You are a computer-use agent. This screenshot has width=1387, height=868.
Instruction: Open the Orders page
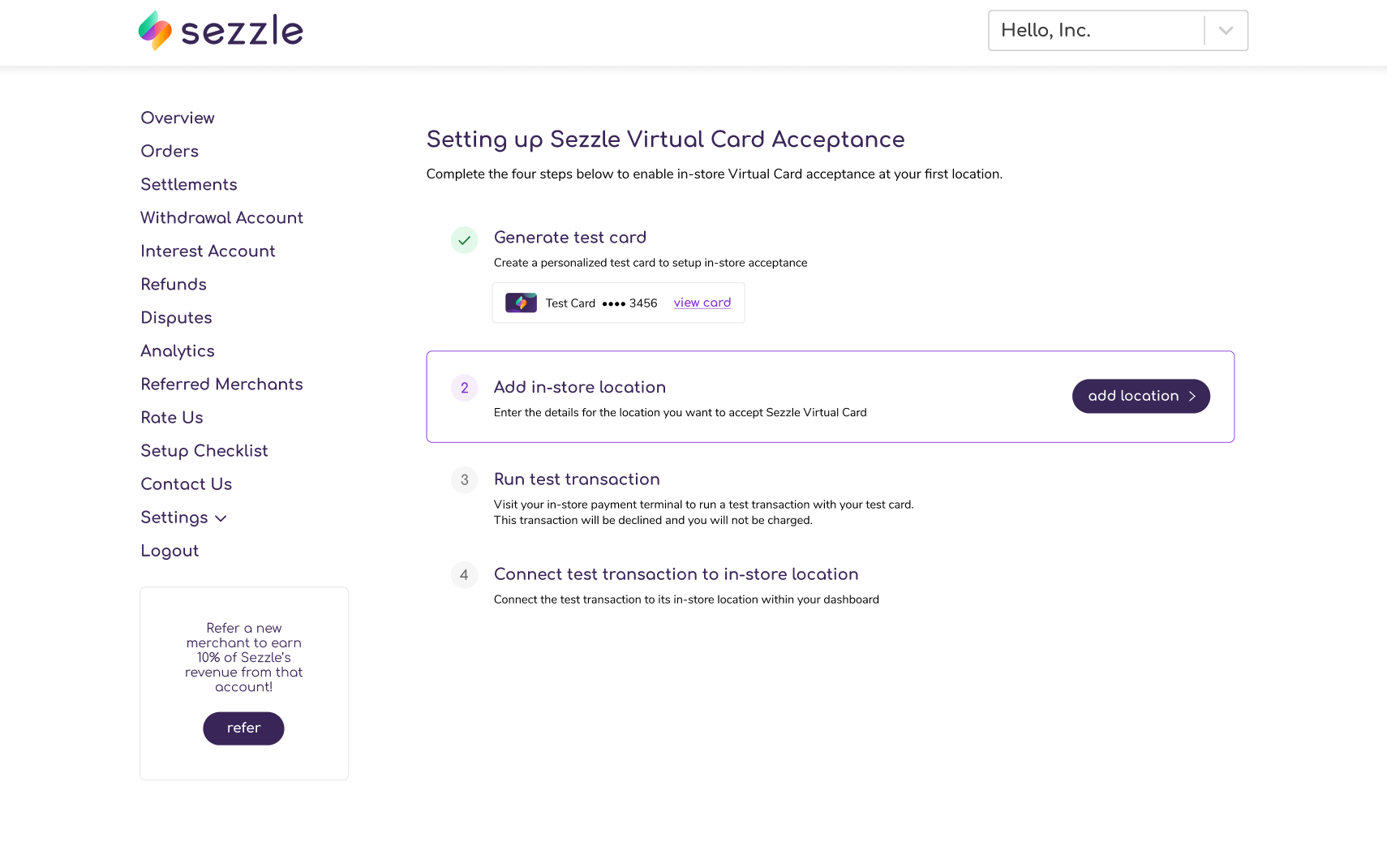[170, 152]
